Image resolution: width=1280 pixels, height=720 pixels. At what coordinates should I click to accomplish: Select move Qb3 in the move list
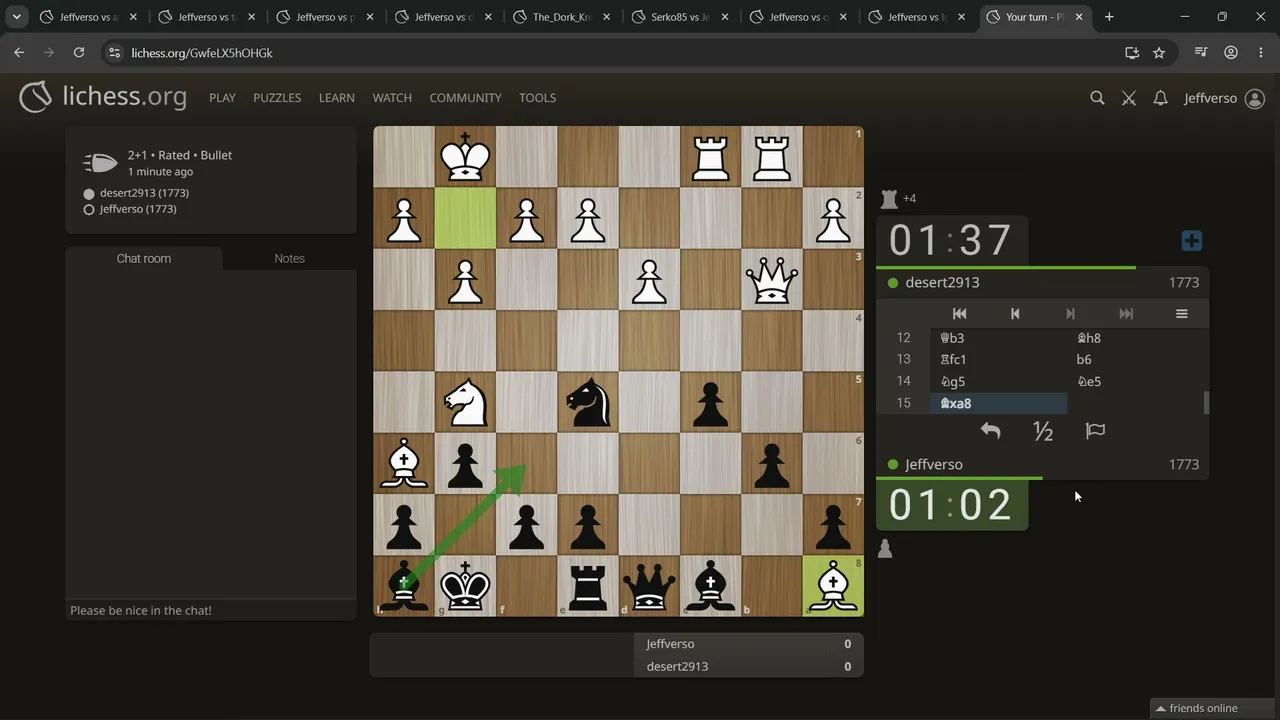998,338
